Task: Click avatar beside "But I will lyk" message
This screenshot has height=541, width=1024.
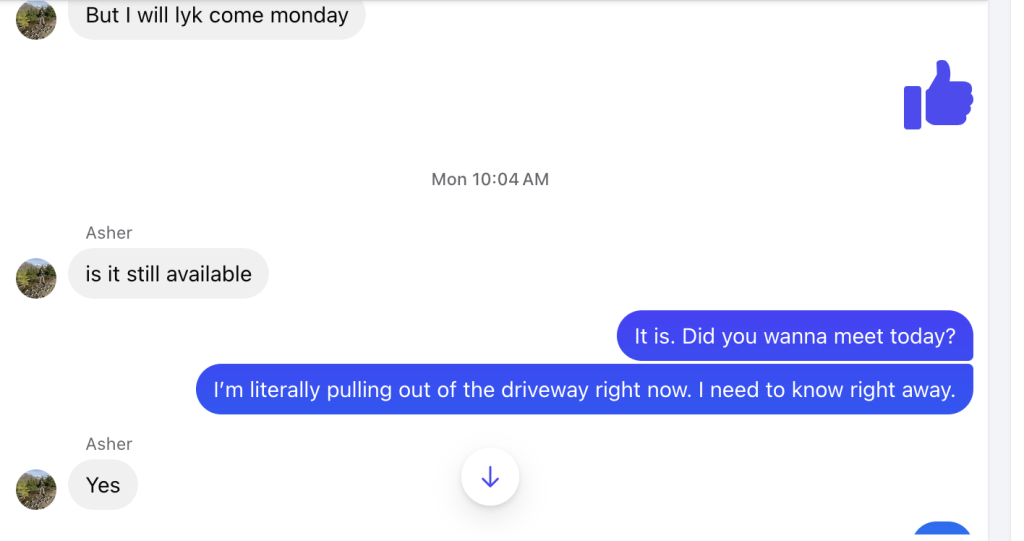Action: (37, 19)
